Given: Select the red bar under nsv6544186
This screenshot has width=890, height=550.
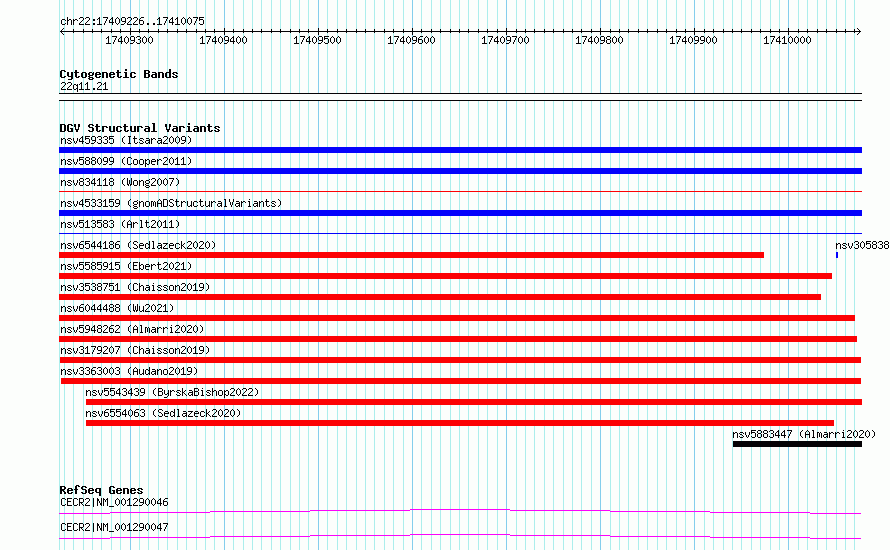Looking at the screenshot, I should pyautogui.click(x=412, y=255).
